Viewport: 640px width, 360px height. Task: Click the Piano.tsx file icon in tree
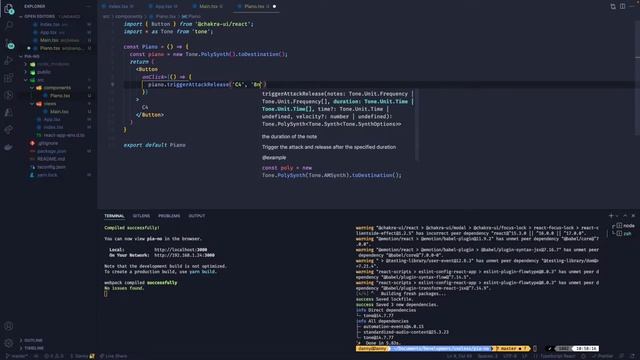(46, 96)
